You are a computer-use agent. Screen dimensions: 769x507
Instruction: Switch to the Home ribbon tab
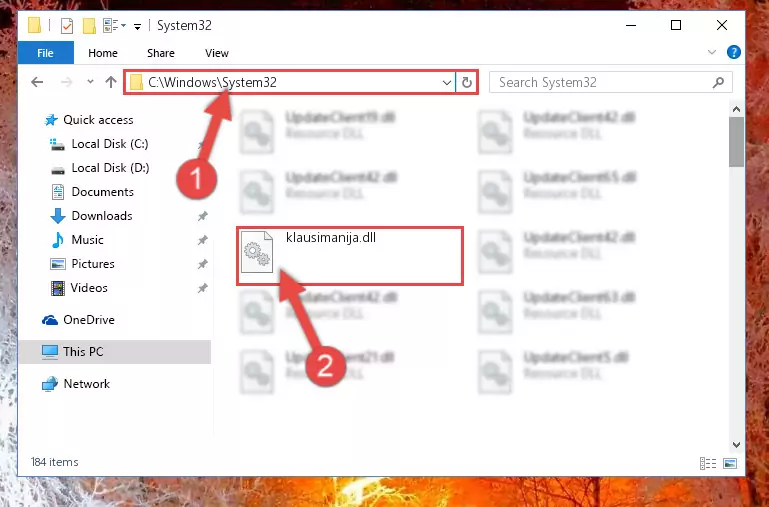(x=103, y=53)
